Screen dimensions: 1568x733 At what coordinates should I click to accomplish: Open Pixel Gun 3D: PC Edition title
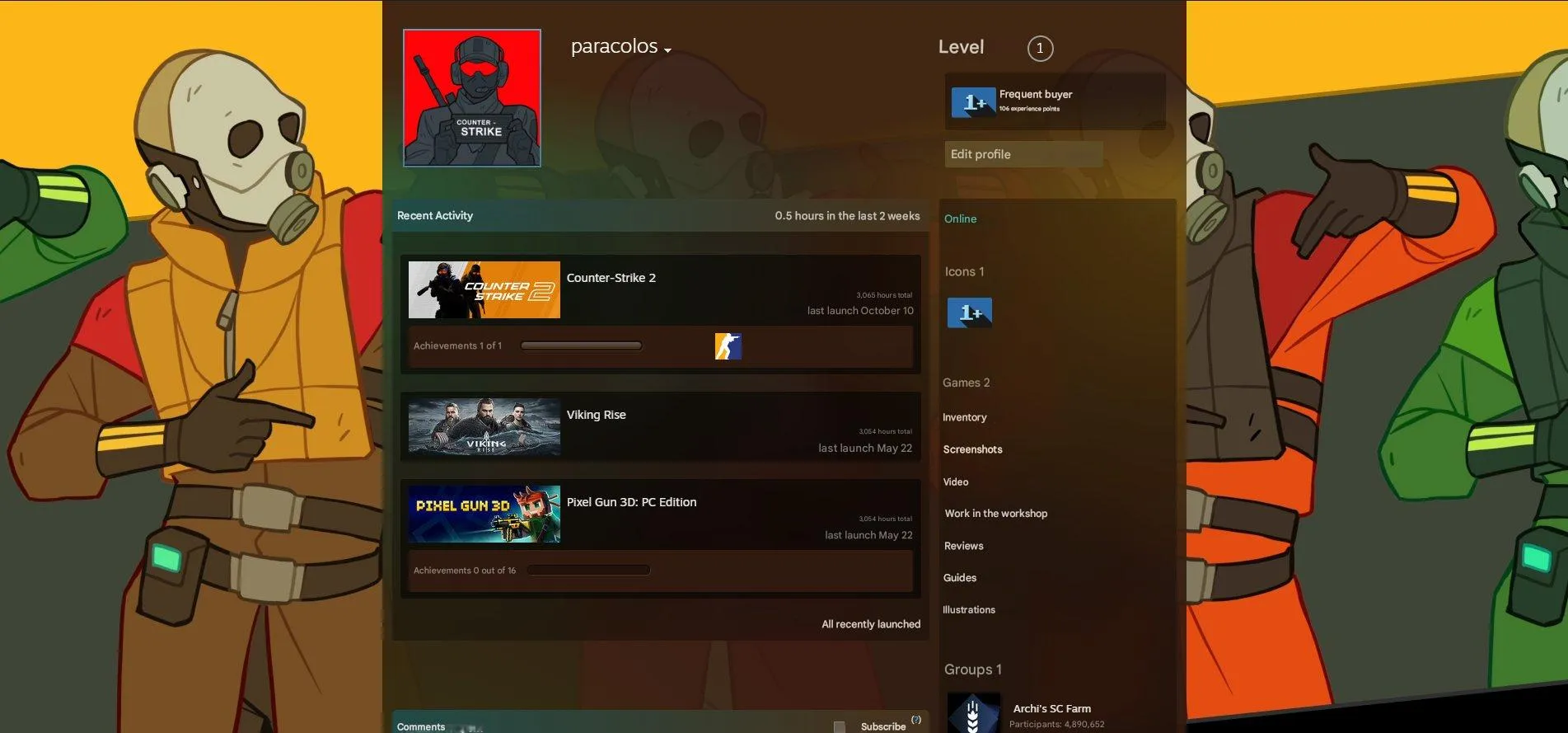pyautogui.click(x=632, y=502)
